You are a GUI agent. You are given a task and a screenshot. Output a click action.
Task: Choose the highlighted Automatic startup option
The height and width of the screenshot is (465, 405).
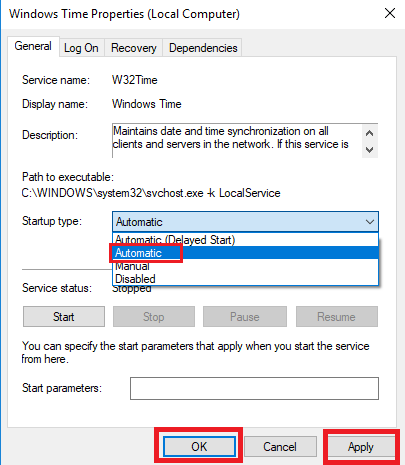pyautogui.click(x=245, y=253)
